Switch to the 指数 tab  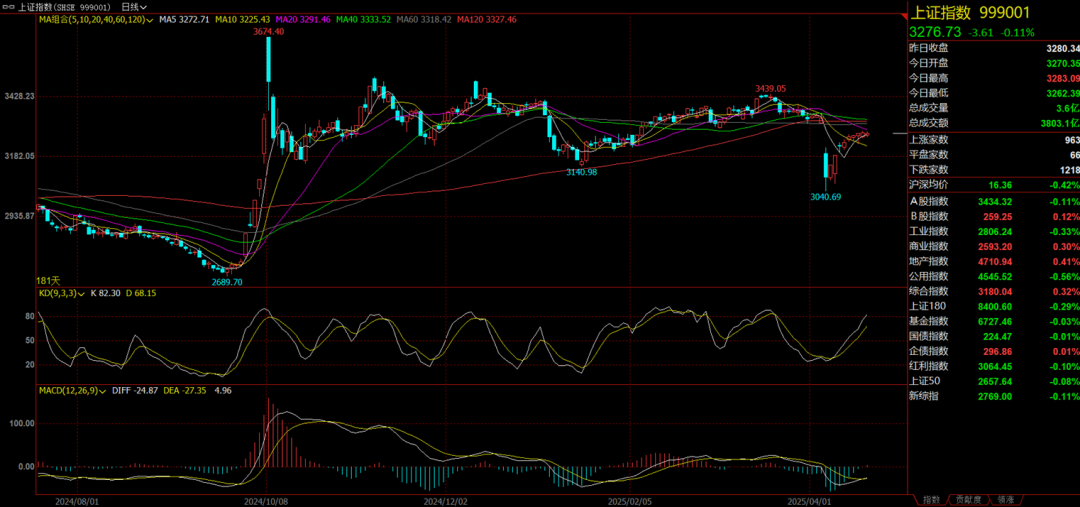[931, 499]
